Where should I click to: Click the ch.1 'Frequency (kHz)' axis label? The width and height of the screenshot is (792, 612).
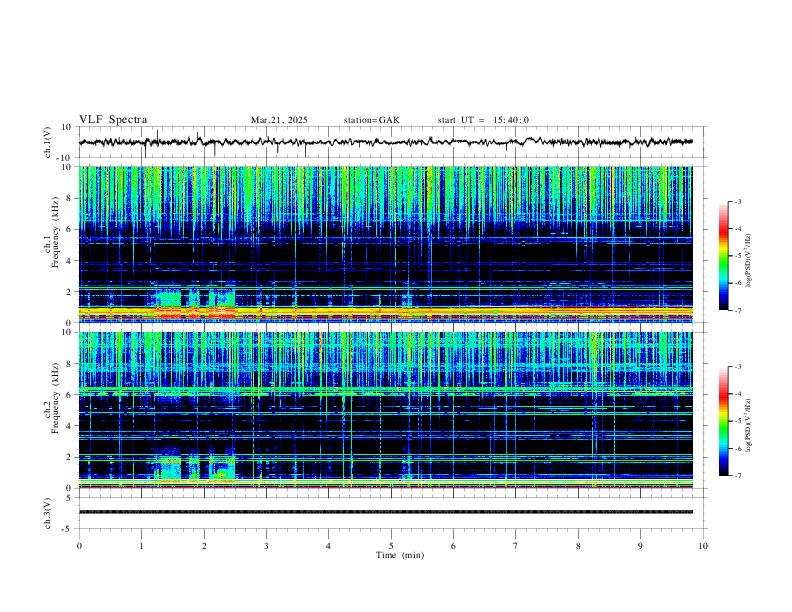pos(55,232)
